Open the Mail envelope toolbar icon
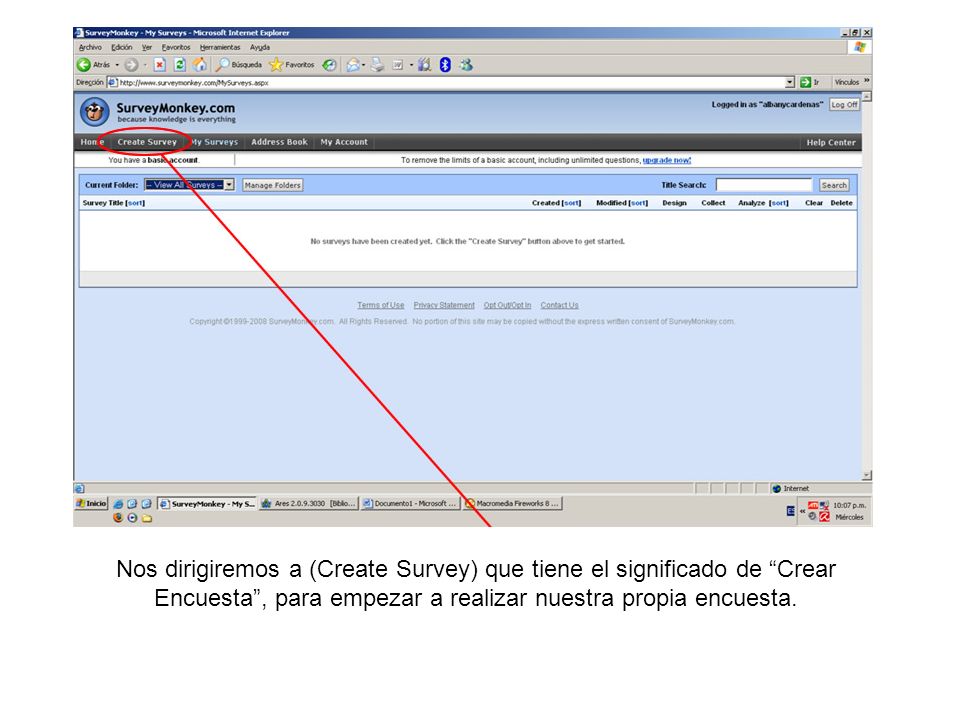Image resolution: width=960 pixels, height=720 pixels. point(353,65)
